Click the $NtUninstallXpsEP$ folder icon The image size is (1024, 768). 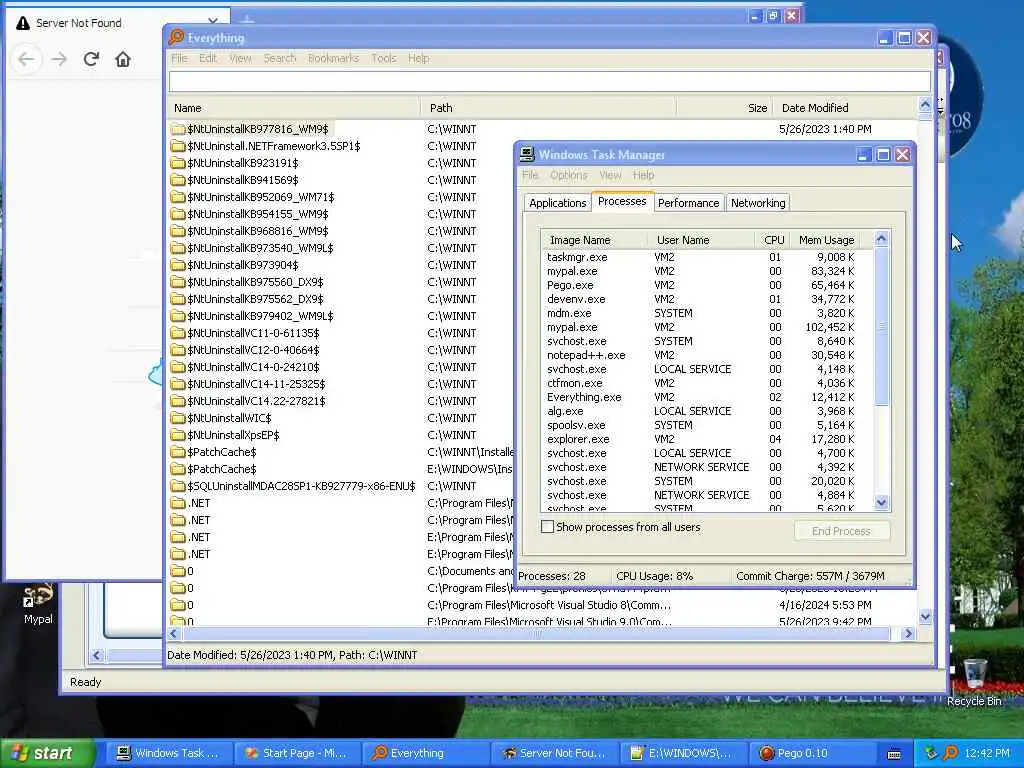pyautogui.click(x=178, y=435)
